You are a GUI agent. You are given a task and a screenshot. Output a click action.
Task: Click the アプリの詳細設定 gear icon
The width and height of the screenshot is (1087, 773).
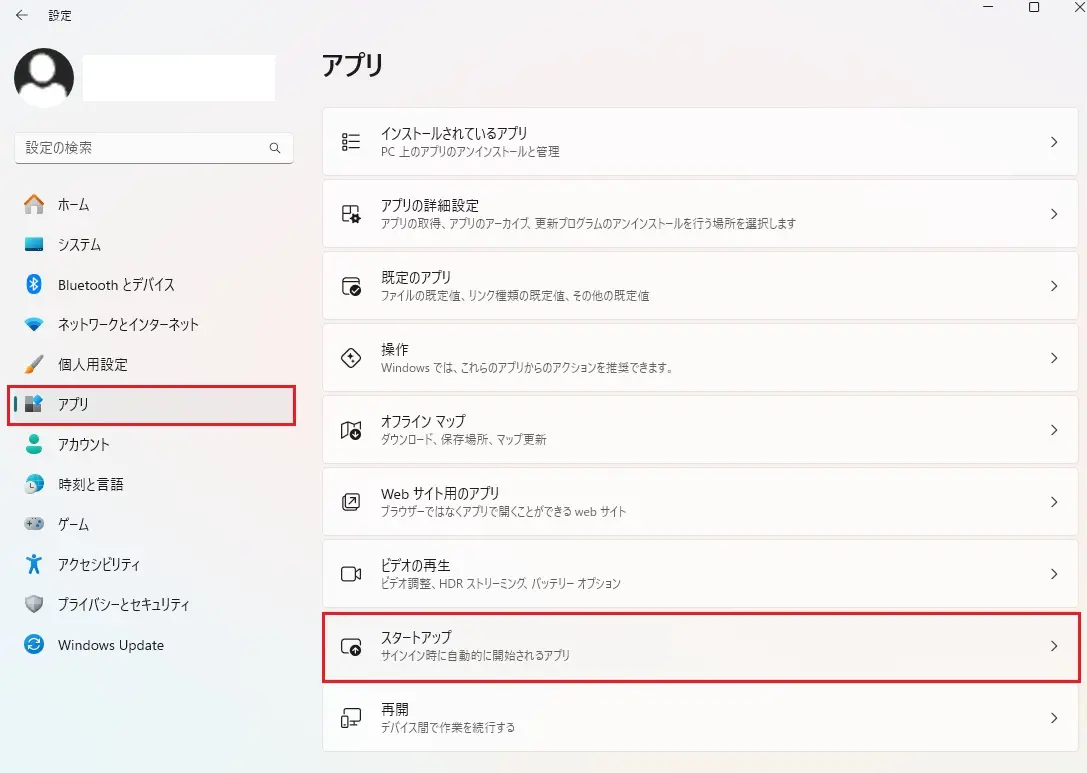coord(351,214)
